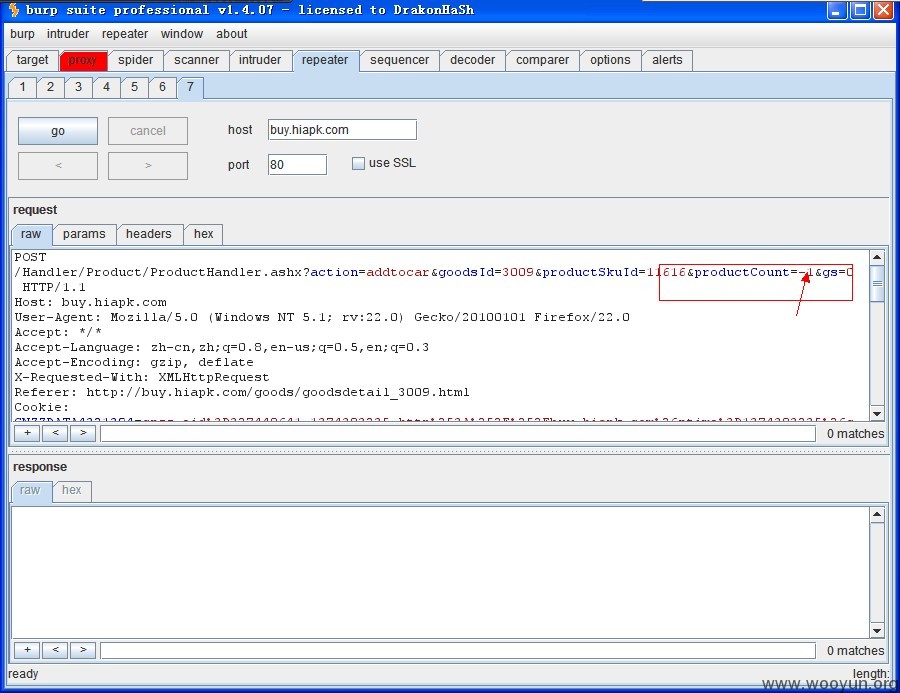
Task: Click the Accept-Encoding header line
Action: click(134, 362)
